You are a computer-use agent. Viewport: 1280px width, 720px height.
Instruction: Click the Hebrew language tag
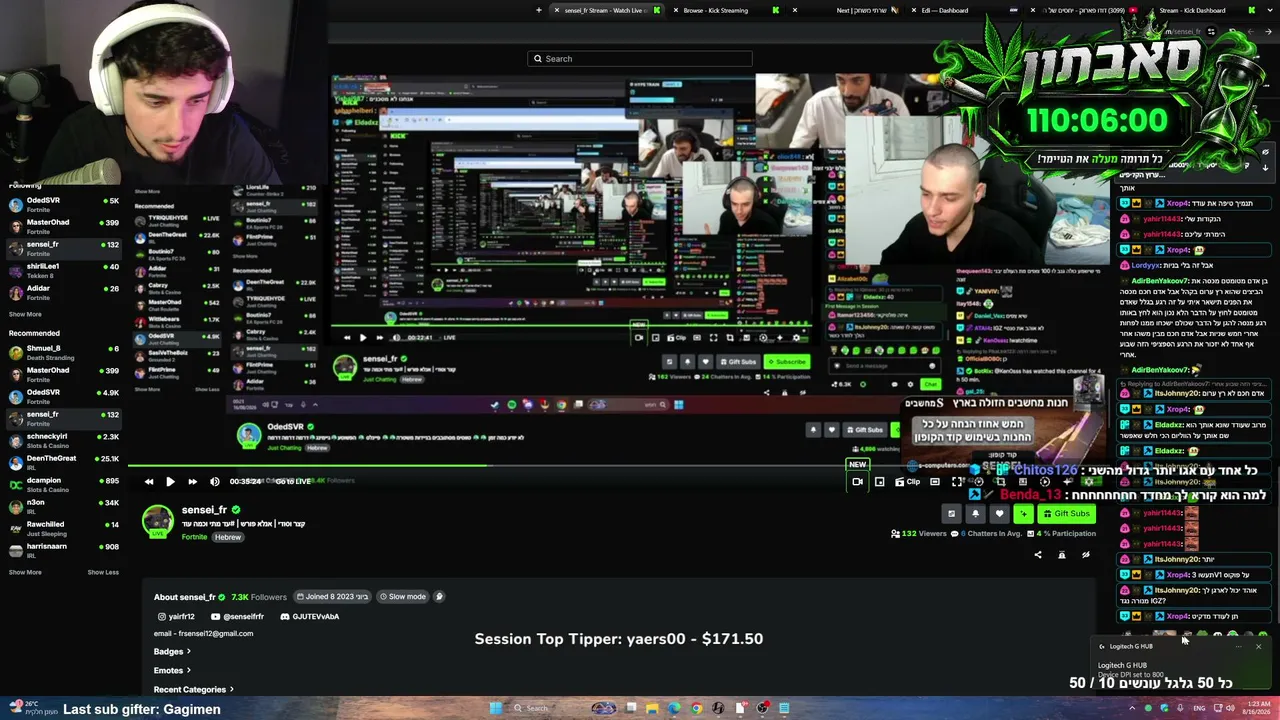(228, 537)
